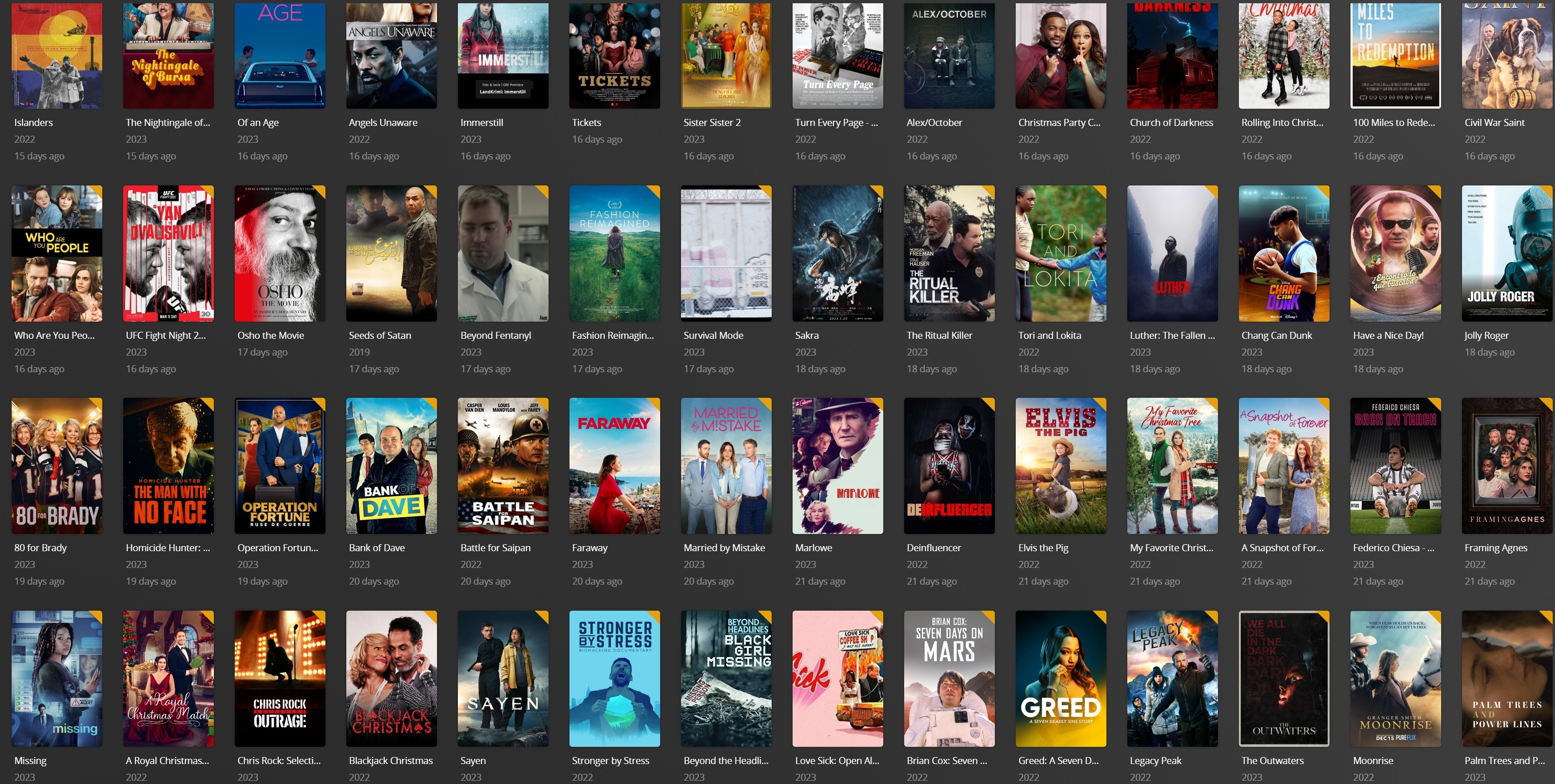The width and height of the screenshot is (1555, 784).
Task: Open the 'Have a Nice Day!' title link
Action: tap(1388, 336)
